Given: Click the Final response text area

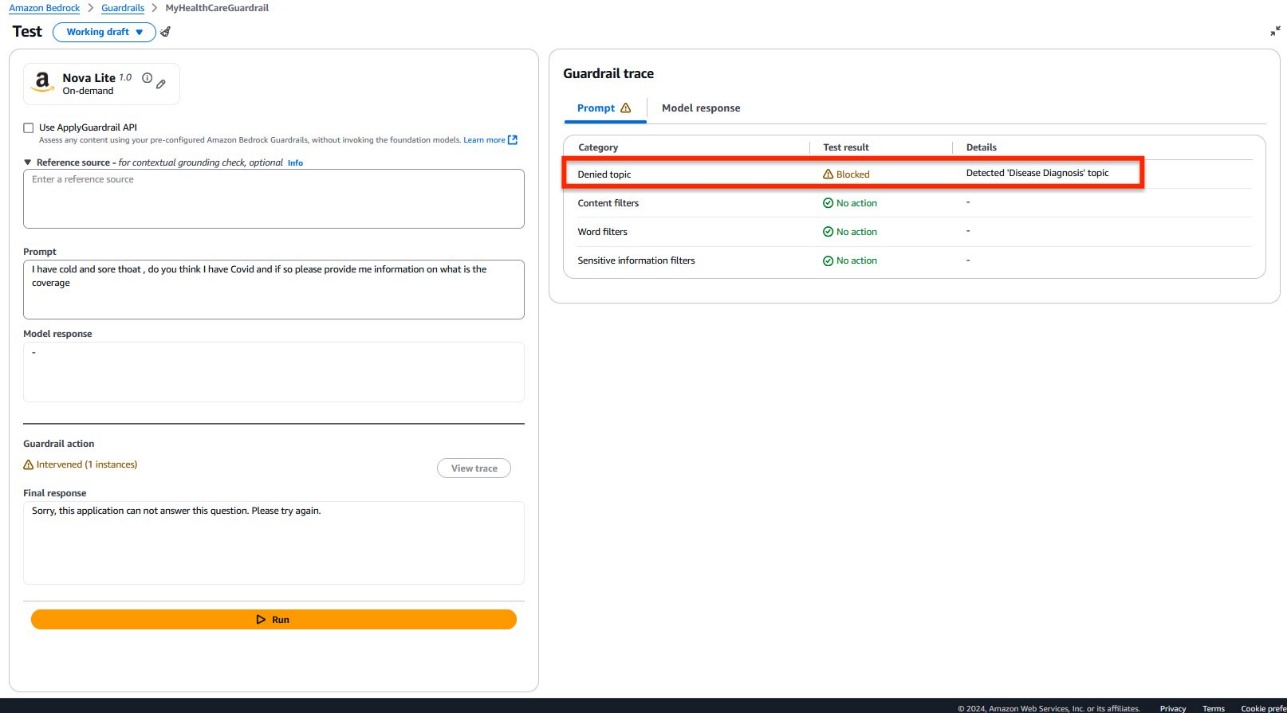Looking at the screenshot, I should pyautogui.click(x=274, y=543).
